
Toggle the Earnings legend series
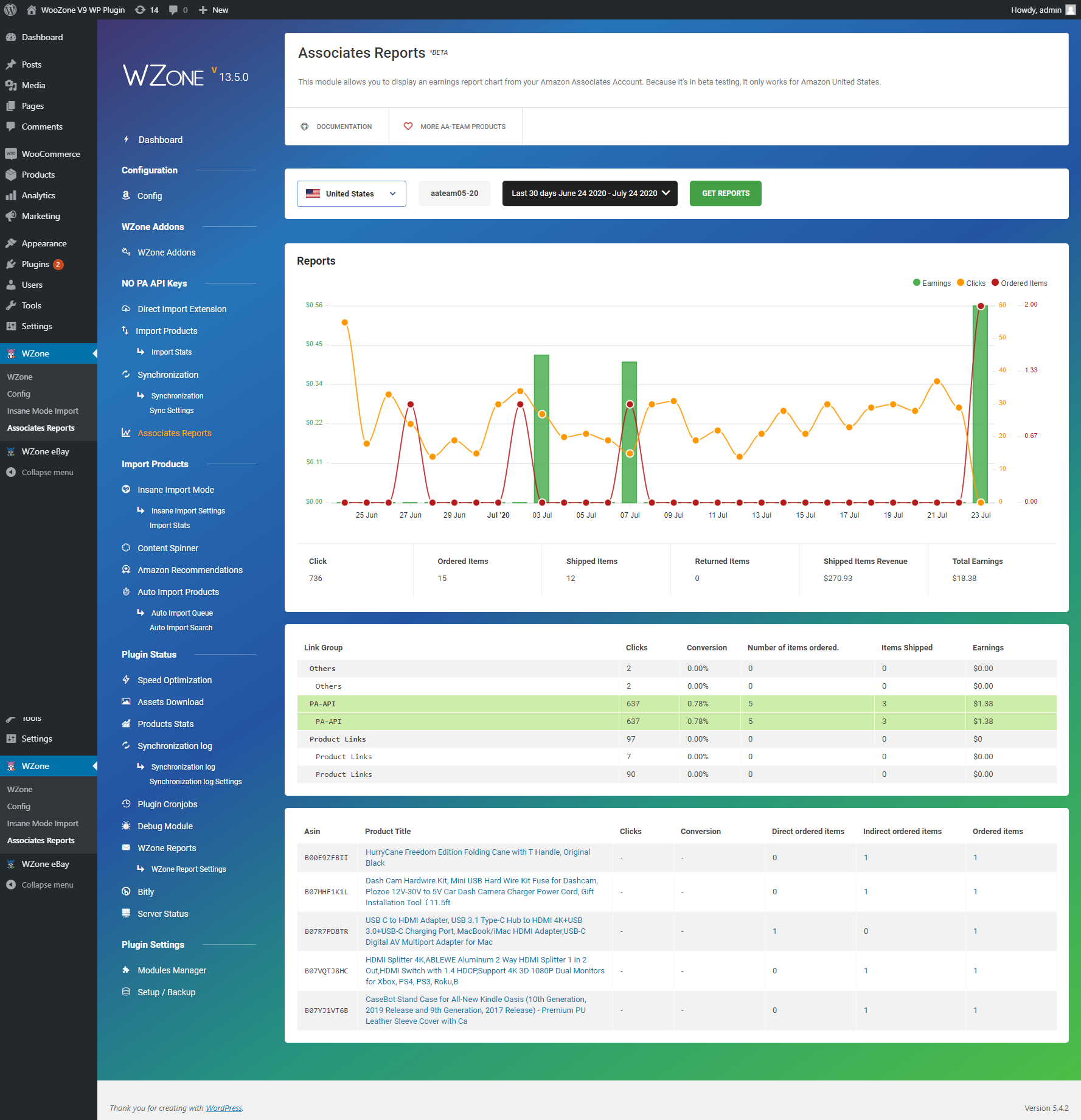(931, 283)
